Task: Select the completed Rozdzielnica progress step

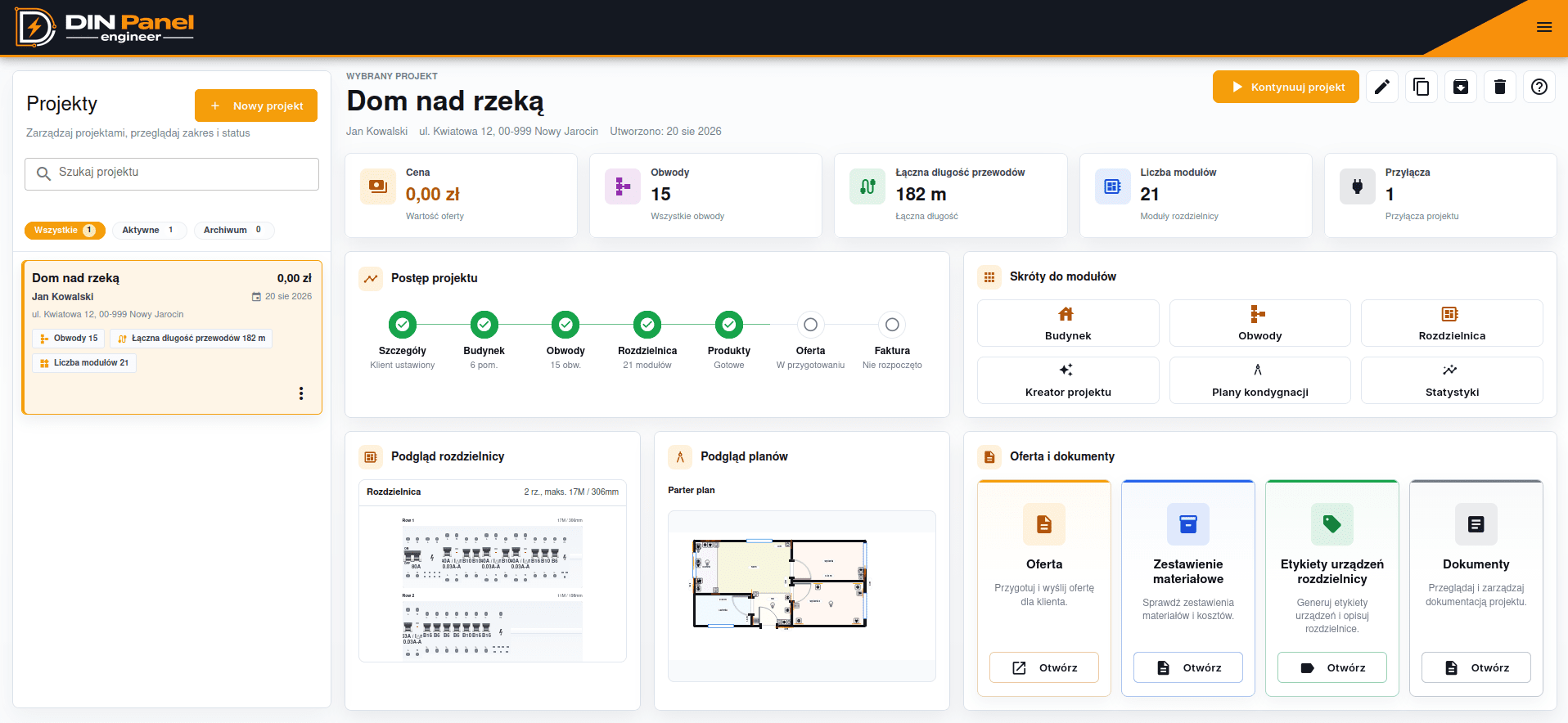Action: coord(647,325)
